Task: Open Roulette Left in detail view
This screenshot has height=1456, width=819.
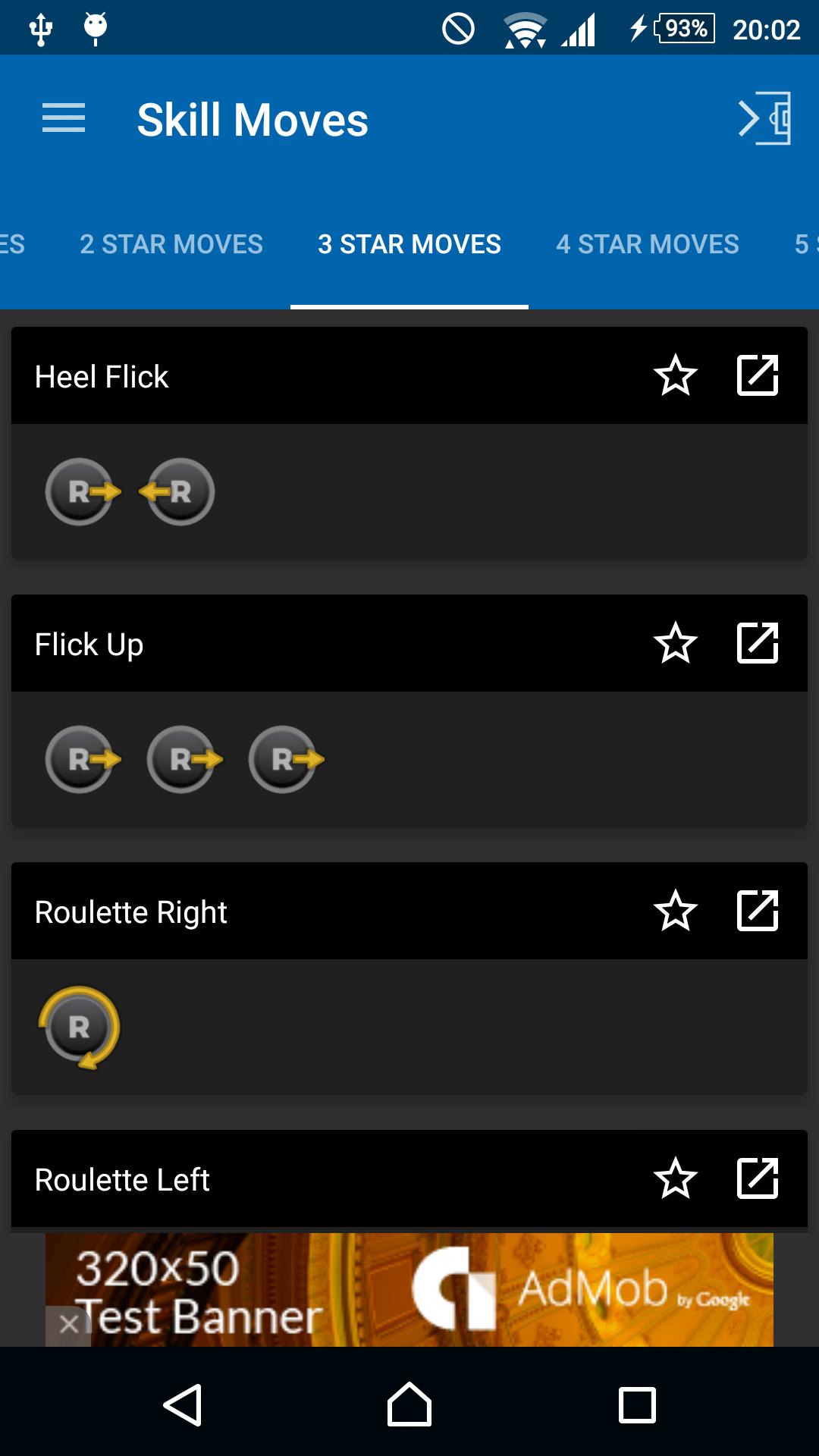Action: (x=758, y=1179)
